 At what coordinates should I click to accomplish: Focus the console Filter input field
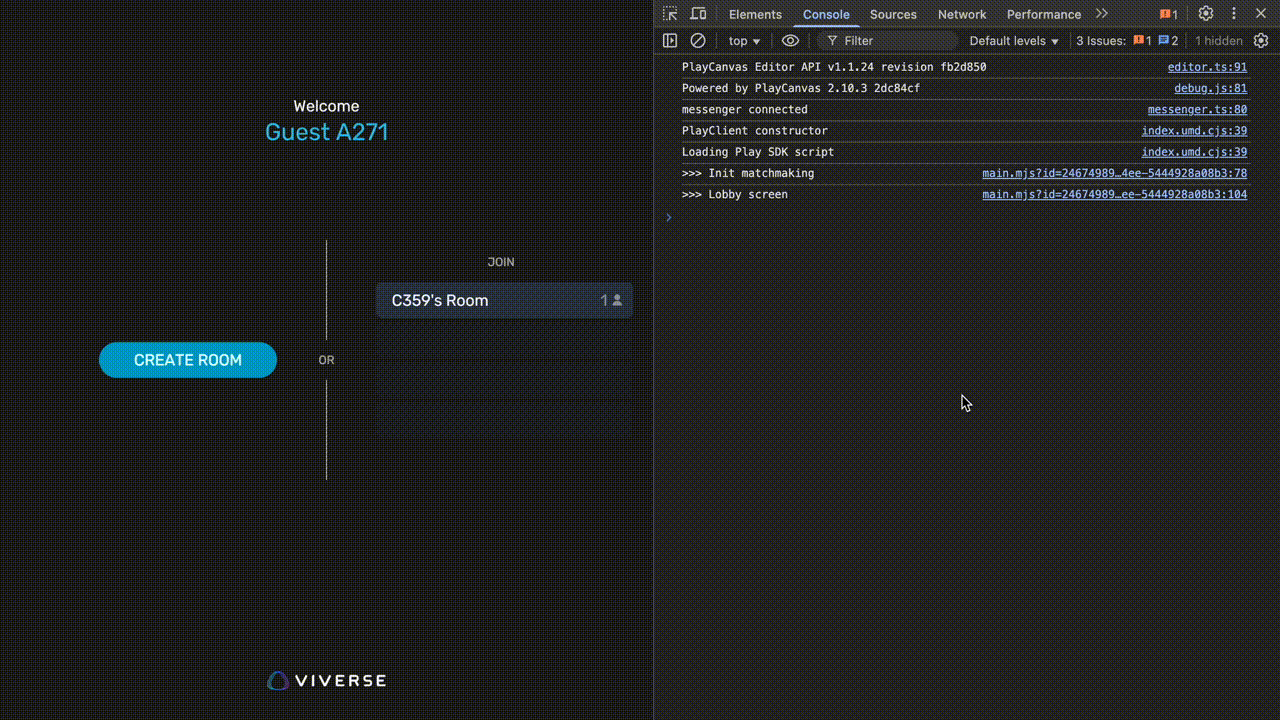(x=895, y=41)
